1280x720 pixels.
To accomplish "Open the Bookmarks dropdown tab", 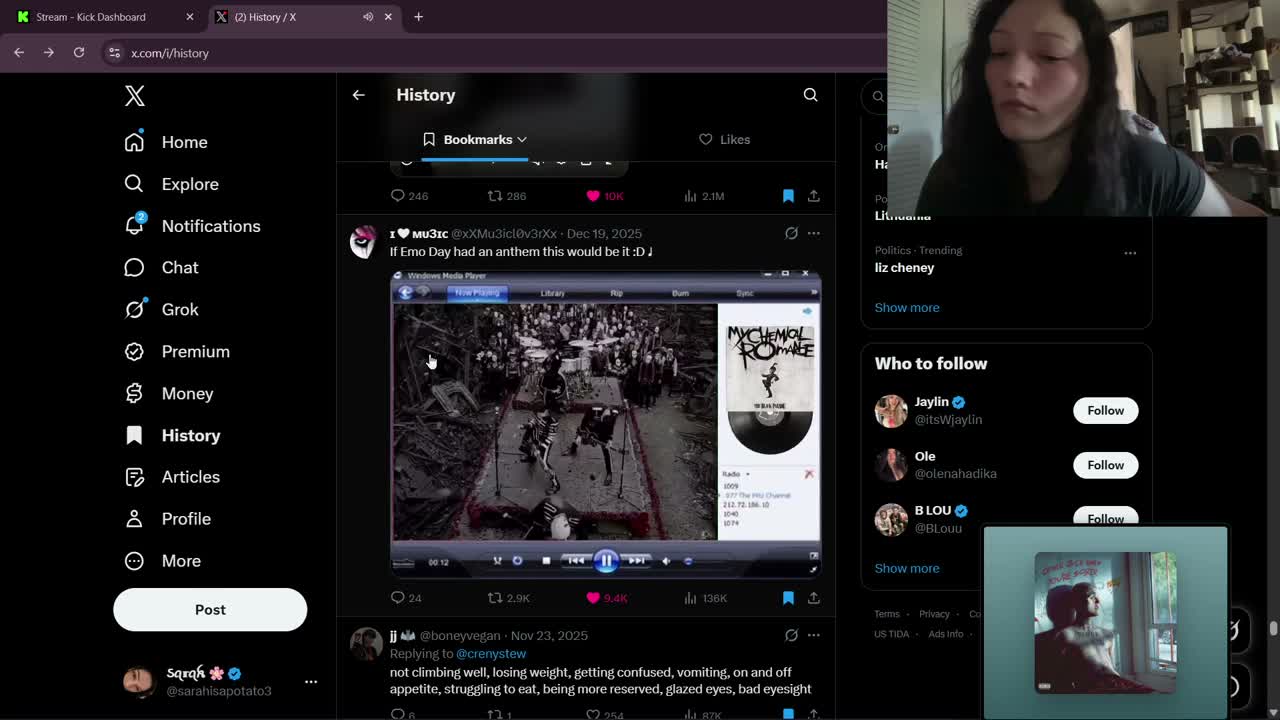I will (x=474, y=140).
